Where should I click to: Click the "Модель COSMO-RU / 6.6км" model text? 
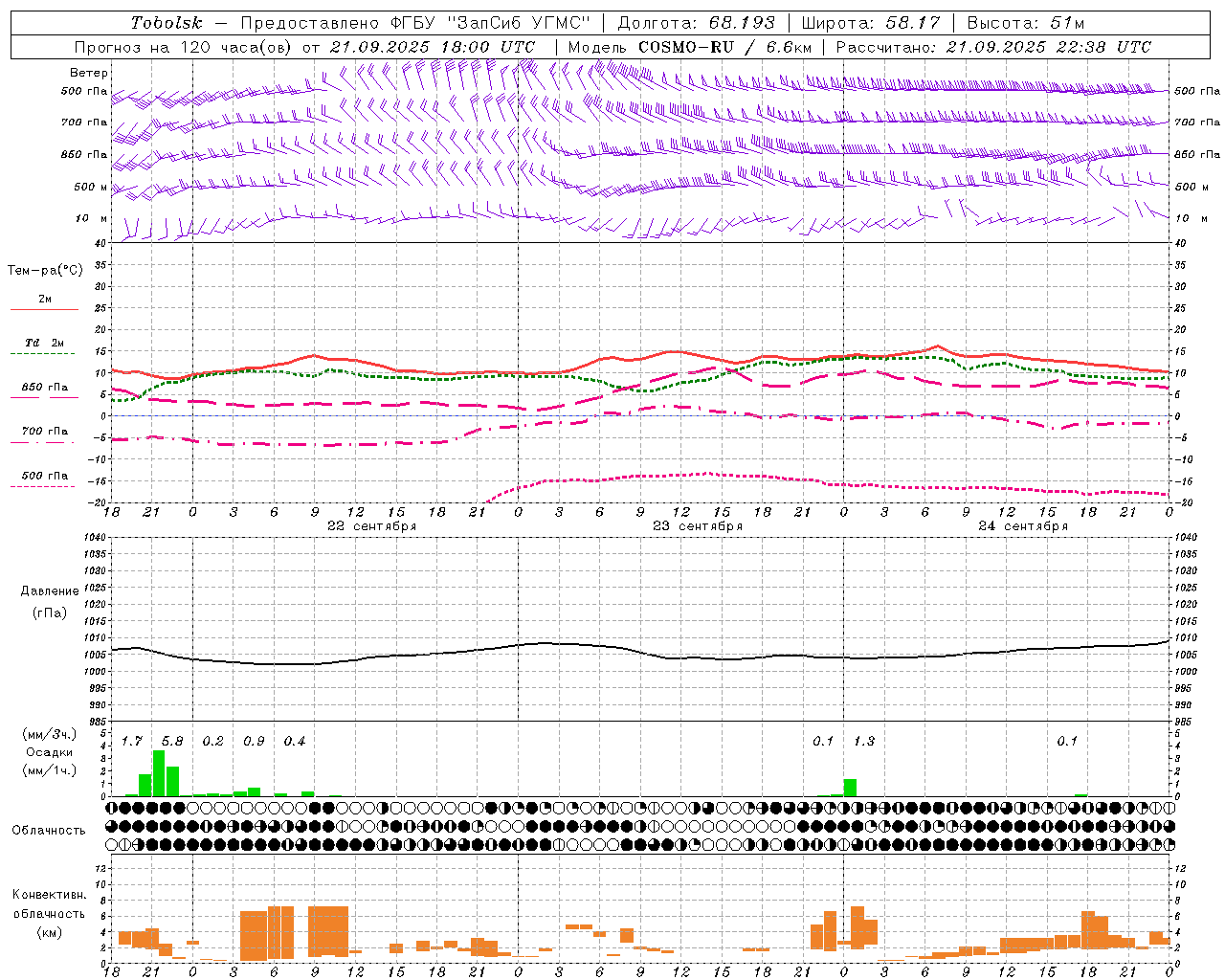click(690, 47)
